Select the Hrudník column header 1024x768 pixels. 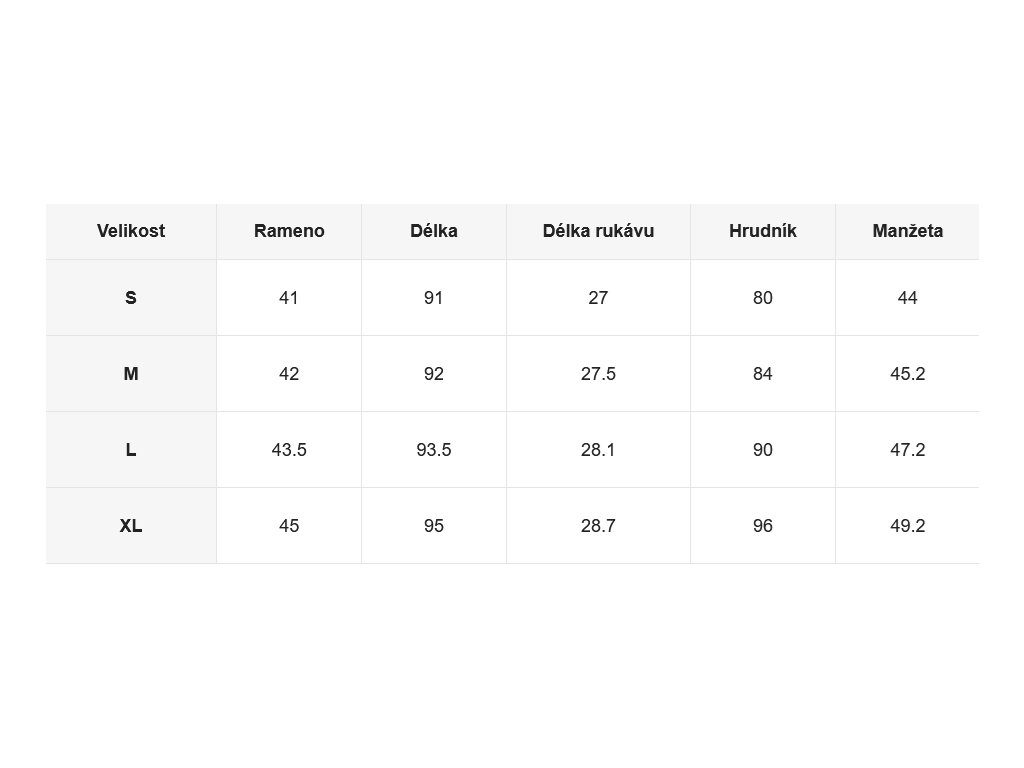click(x=763, y=231)
